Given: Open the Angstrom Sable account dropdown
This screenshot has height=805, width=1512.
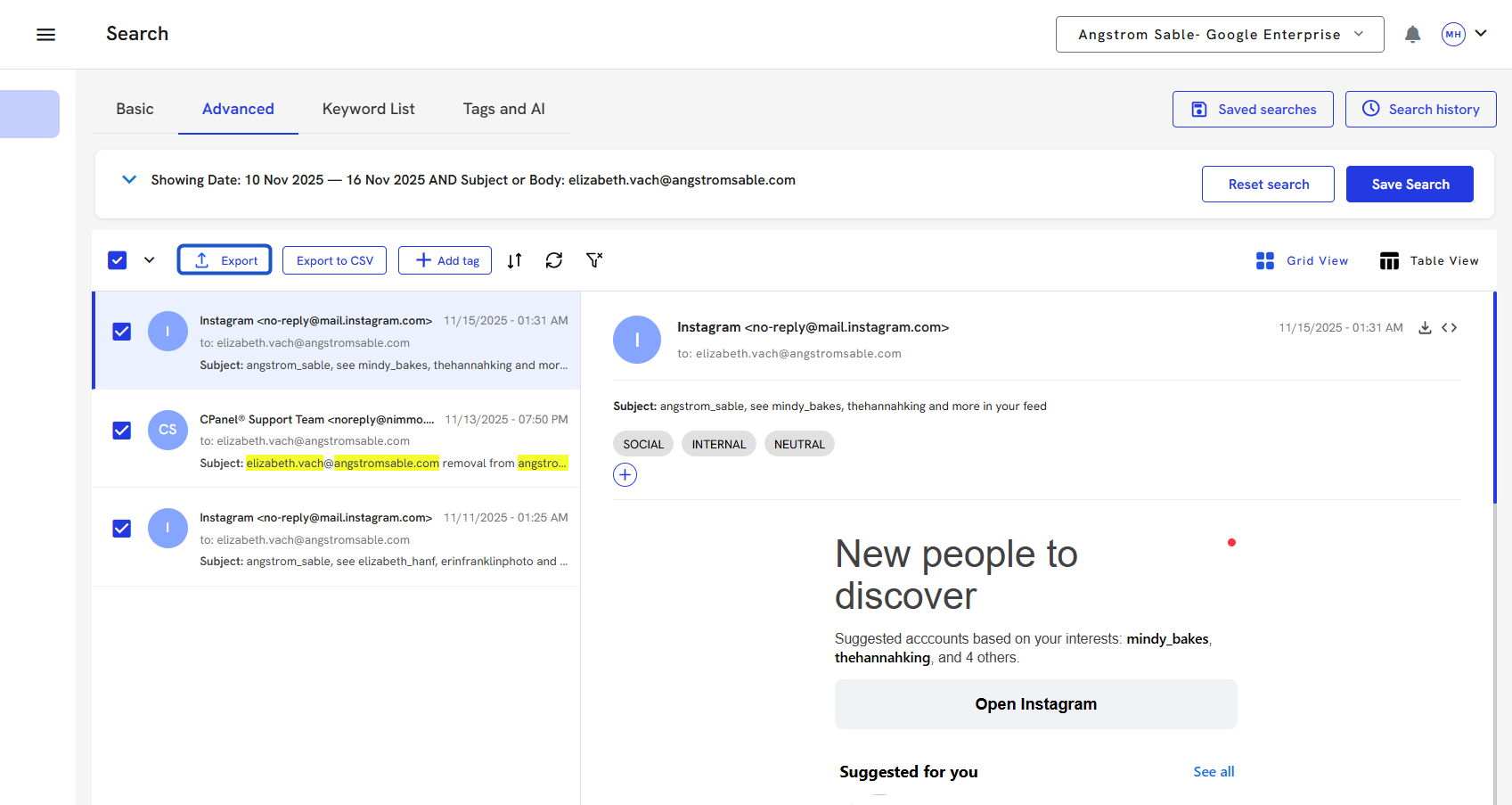Looking at the screenshot, I should (x=1219, y=35).
